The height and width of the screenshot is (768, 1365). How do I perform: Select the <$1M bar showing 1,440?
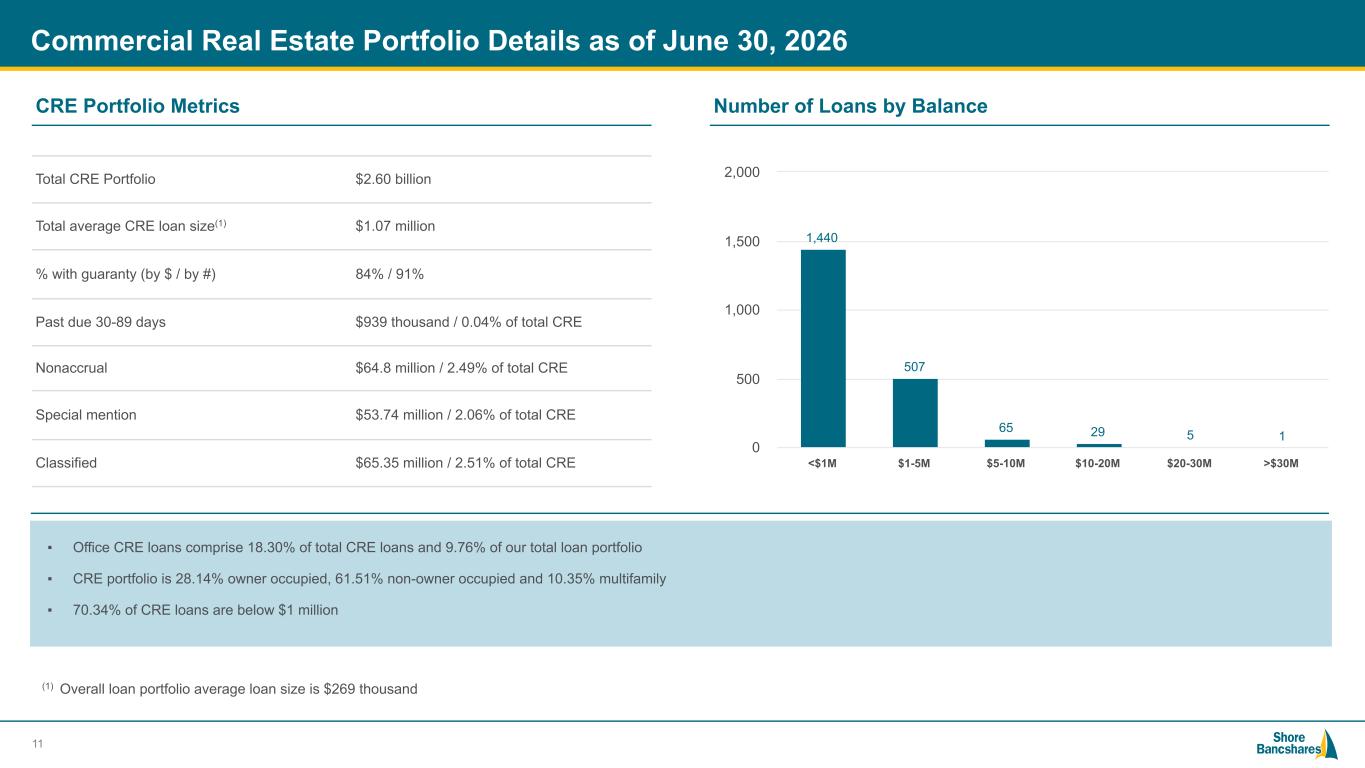pos(823,348)
